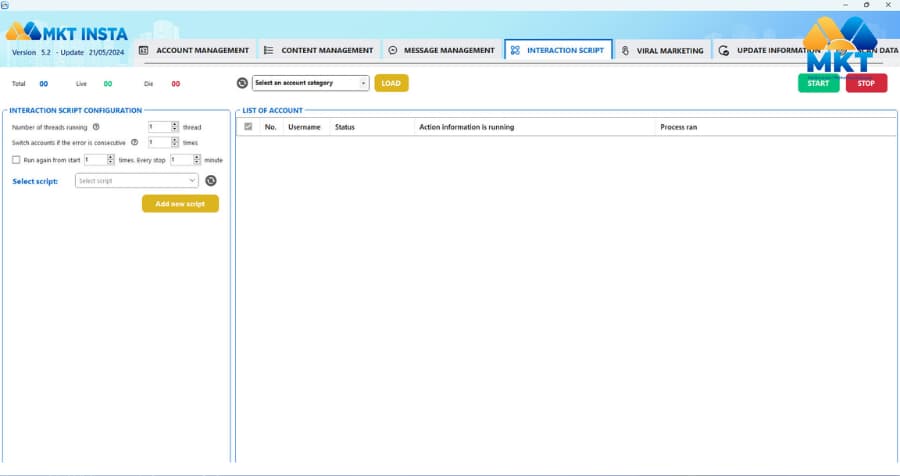This screenshot has width=900, height=476.
Task: Open the Select an account category dropdown
Action: click(x=311, y=83)
